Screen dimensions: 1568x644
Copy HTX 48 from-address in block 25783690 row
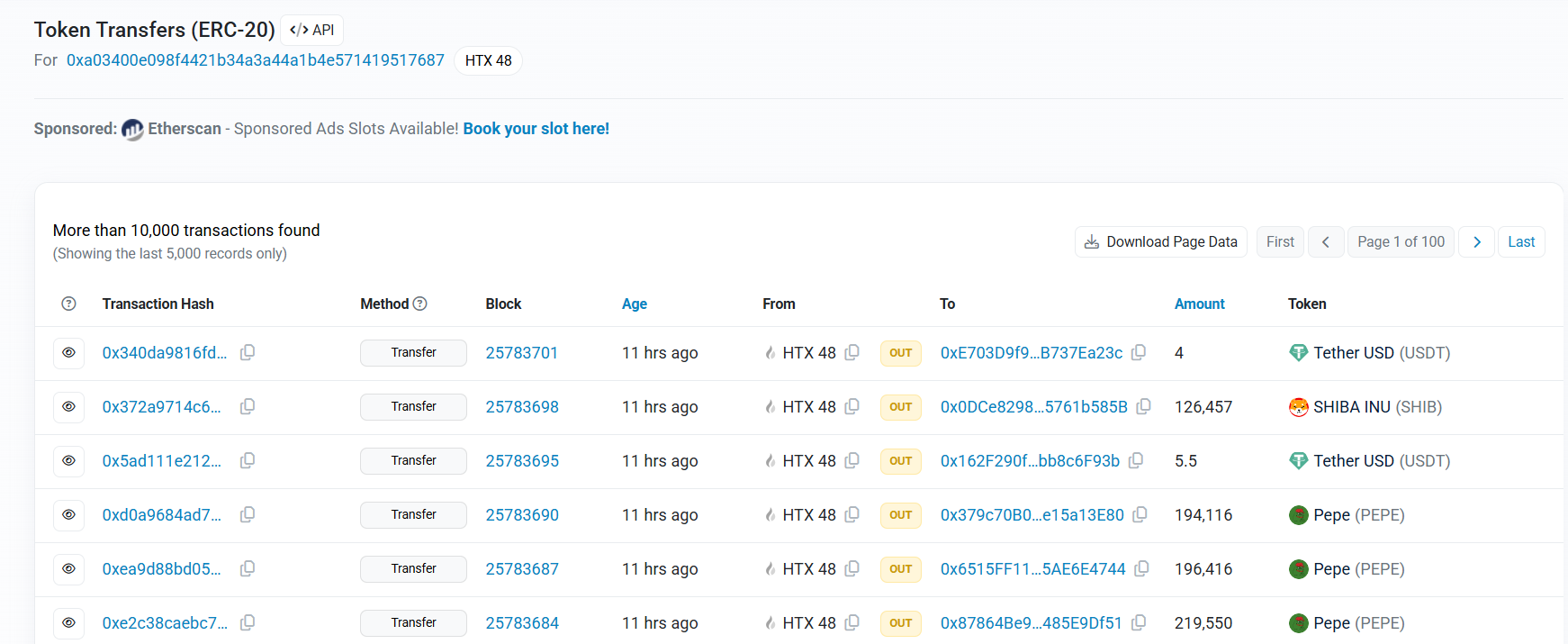pyautogui.click(x=852, y=514)
